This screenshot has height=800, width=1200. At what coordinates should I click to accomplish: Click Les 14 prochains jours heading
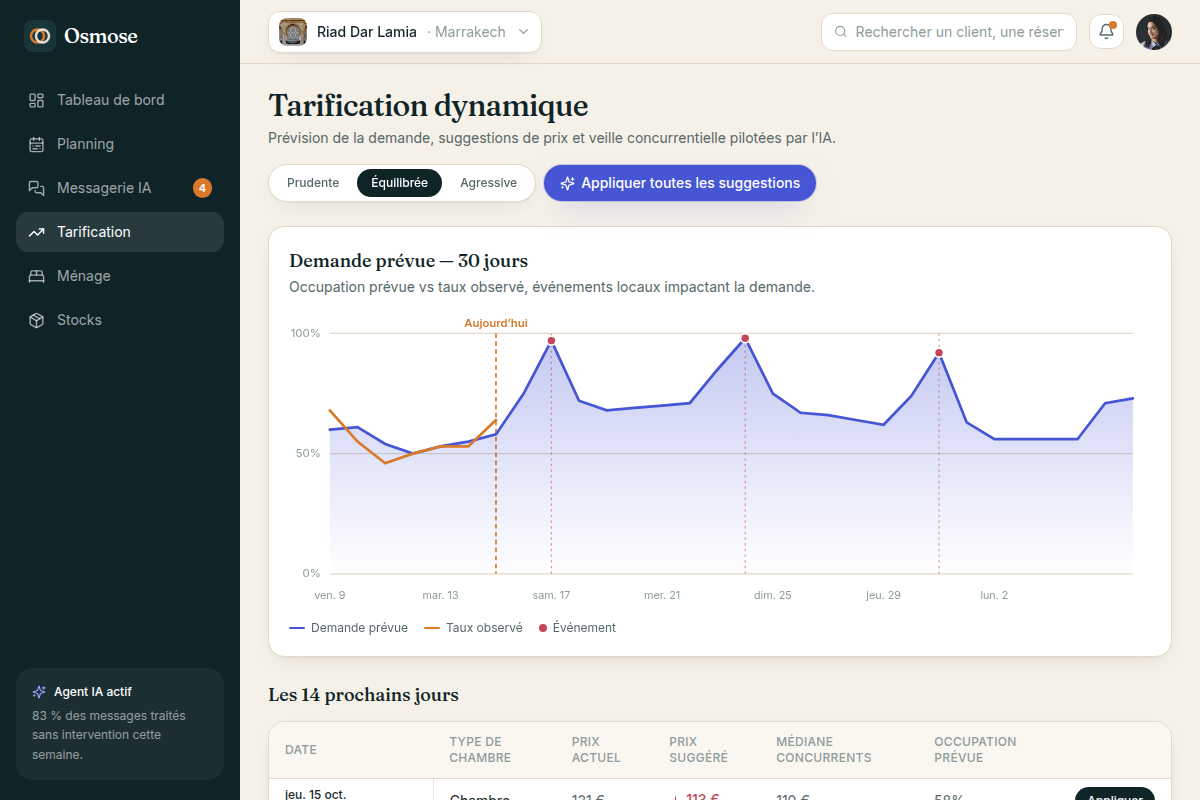click(x=363, y=695)
